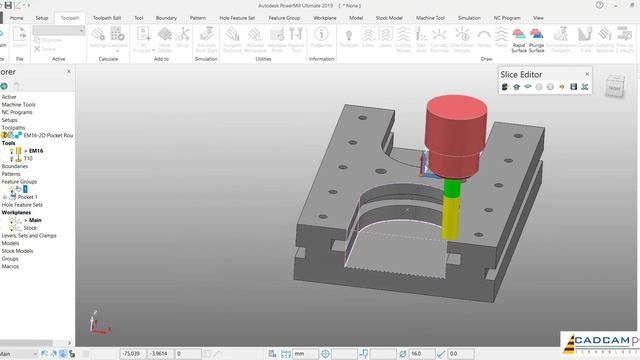Click the Duplicate active toolpath button
Image resolution: width=640 pixels, height=360 pixels.
pos(48,40)
